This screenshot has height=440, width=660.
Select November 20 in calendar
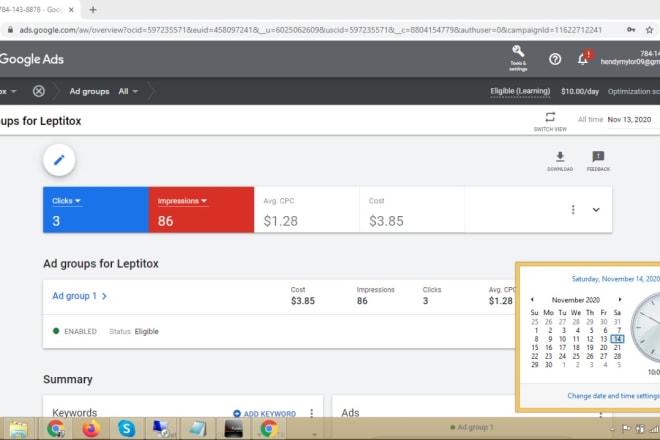[x=604, y=347]
